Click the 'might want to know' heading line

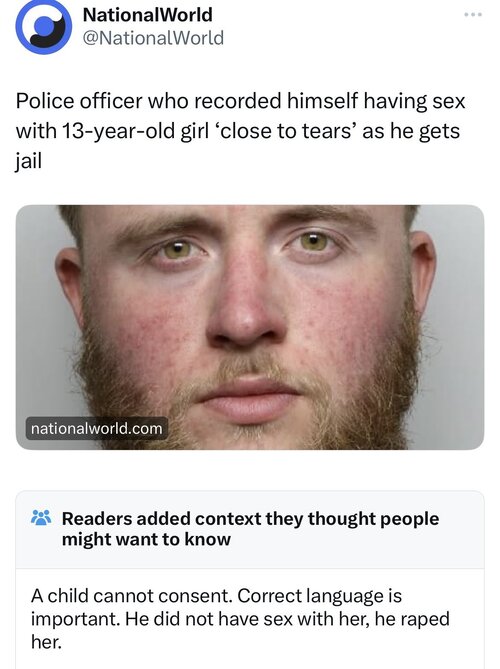pos(146,539)
